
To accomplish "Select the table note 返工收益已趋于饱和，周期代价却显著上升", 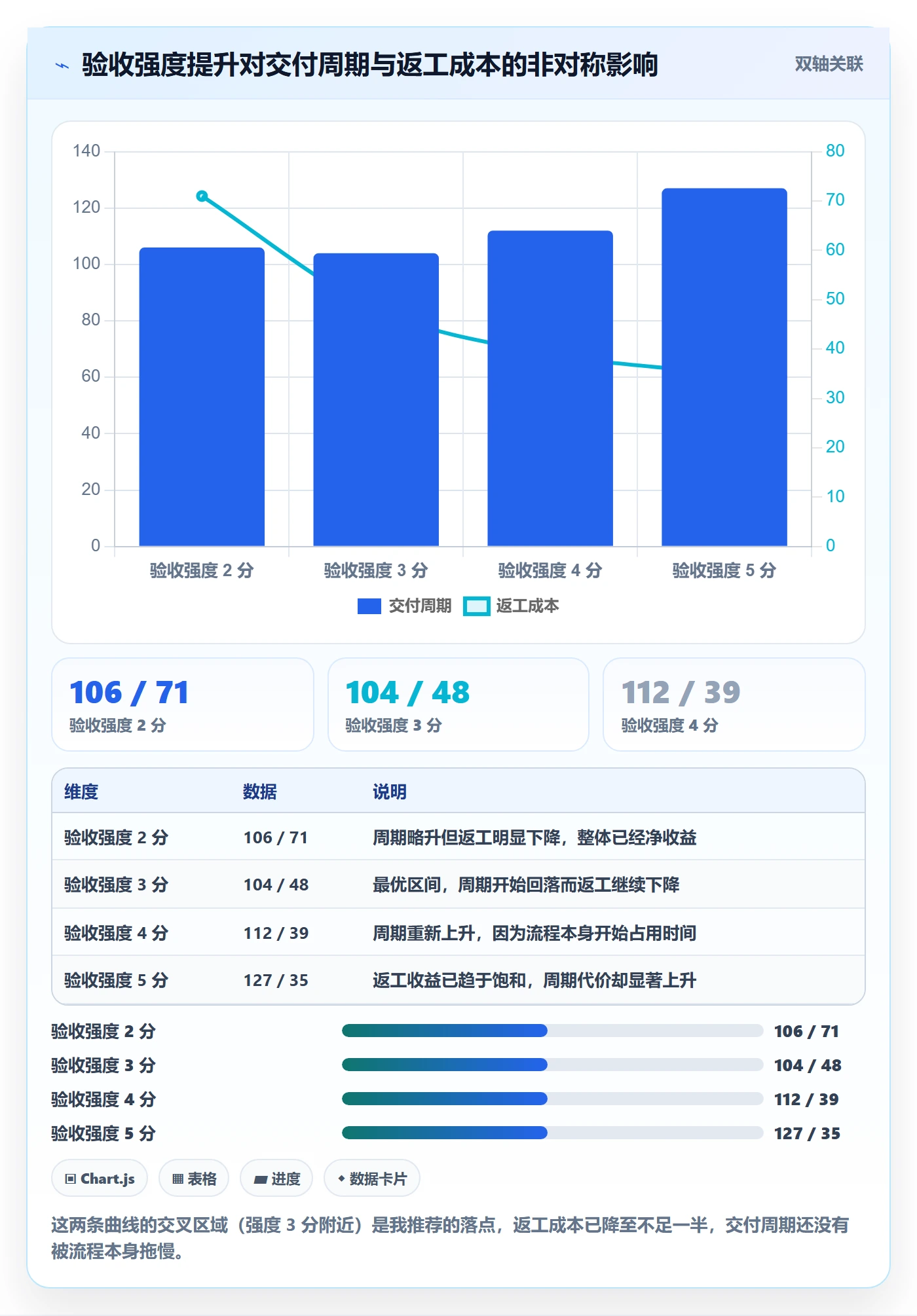I will click(534, 980).
